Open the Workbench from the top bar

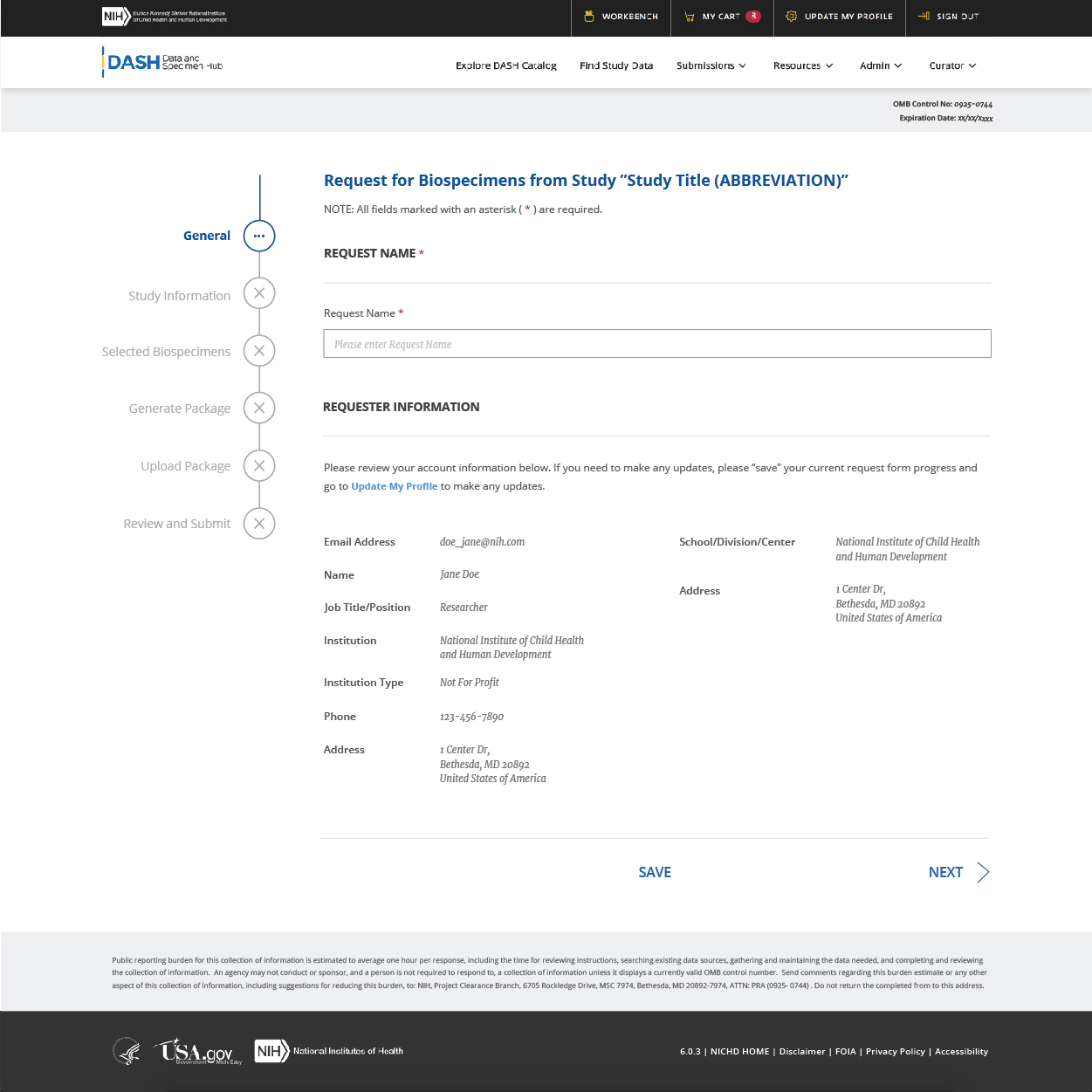click(621, 17)
